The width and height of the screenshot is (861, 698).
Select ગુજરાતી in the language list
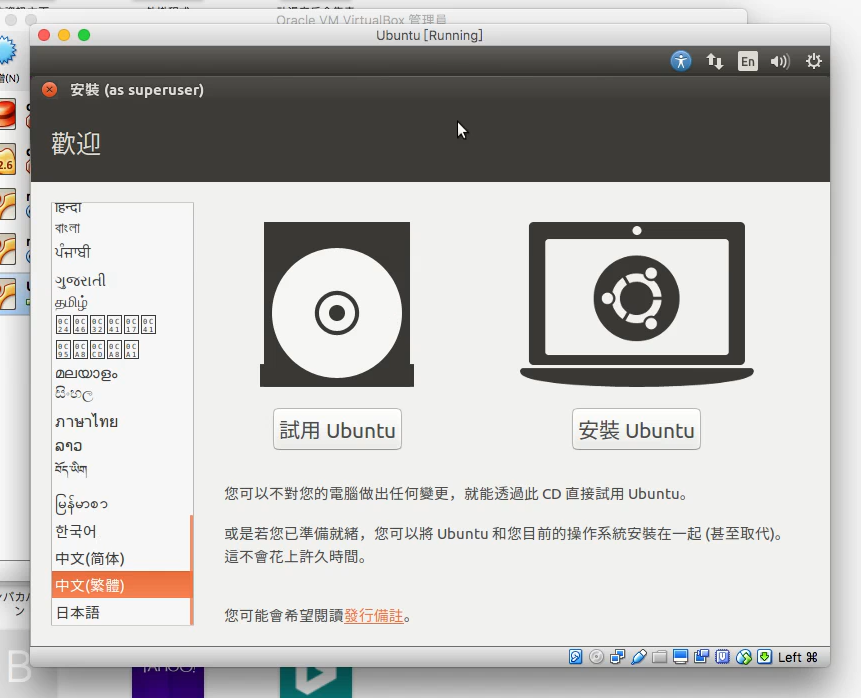[121, 280]
